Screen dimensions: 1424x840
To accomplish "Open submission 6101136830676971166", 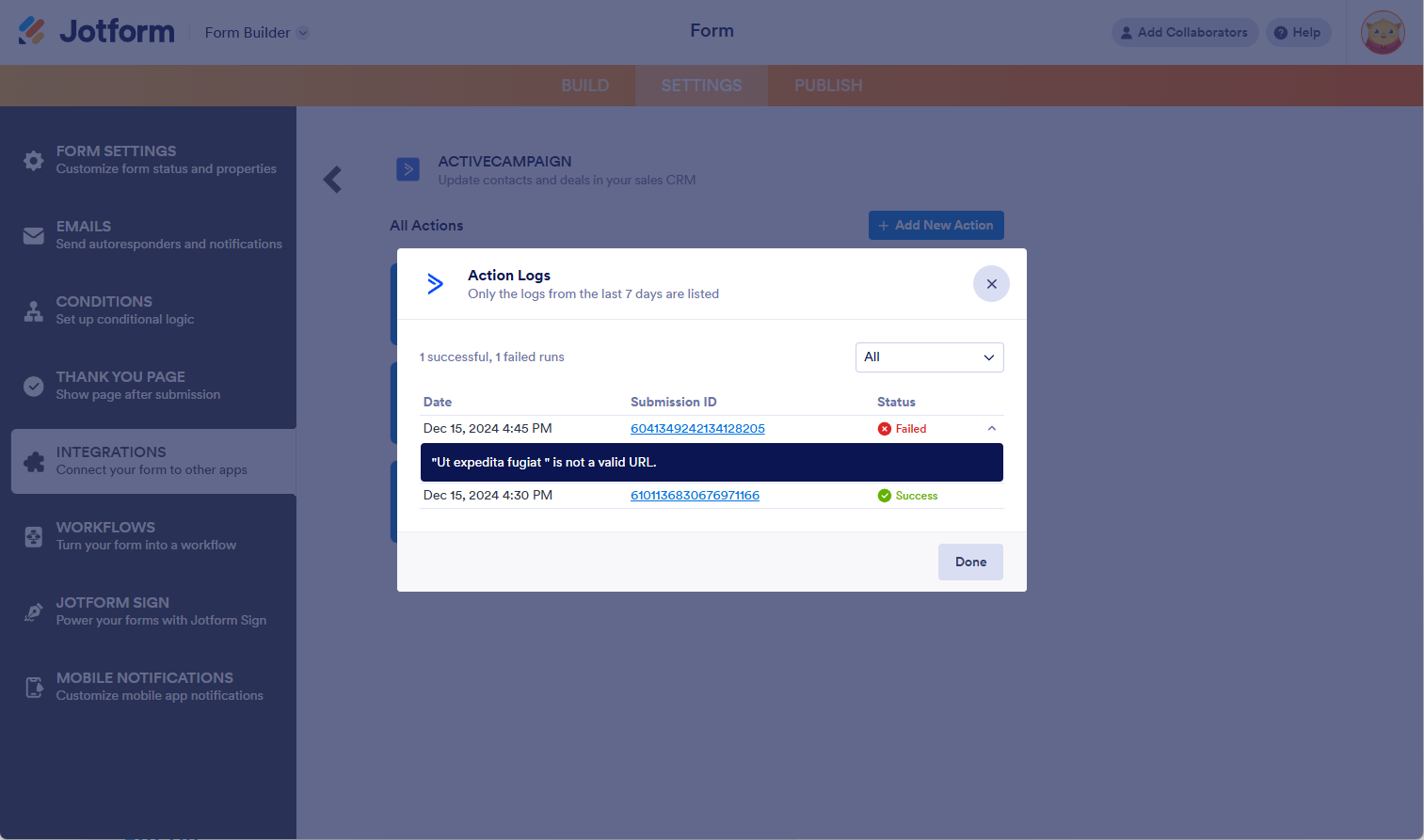I will pyautogui.click(x=695, y=496).
